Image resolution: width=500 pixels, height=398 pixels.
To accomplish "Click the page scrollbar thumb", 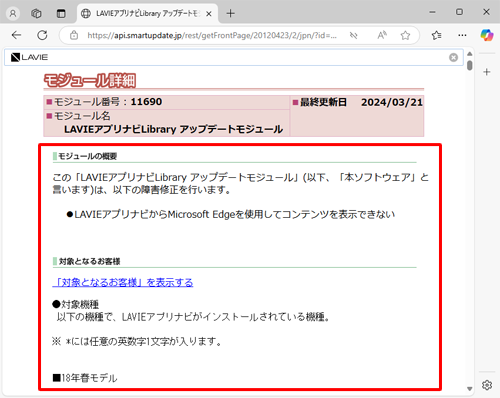I will coord(470,65).
